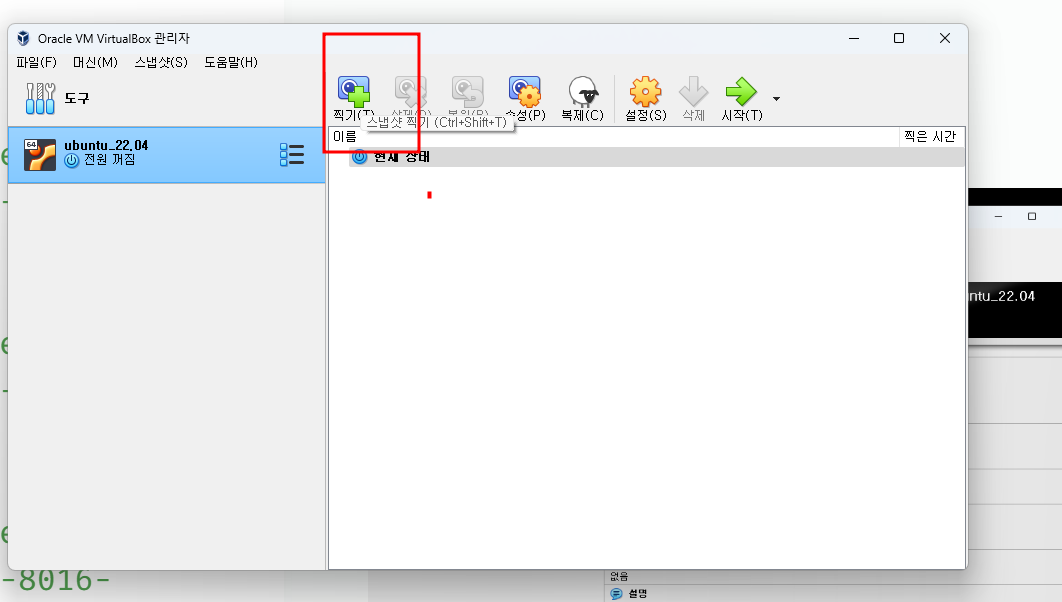Screen dimensions: 1062x602
Task: Open the 도움말(H) menu
Action: tap(231, 62)
